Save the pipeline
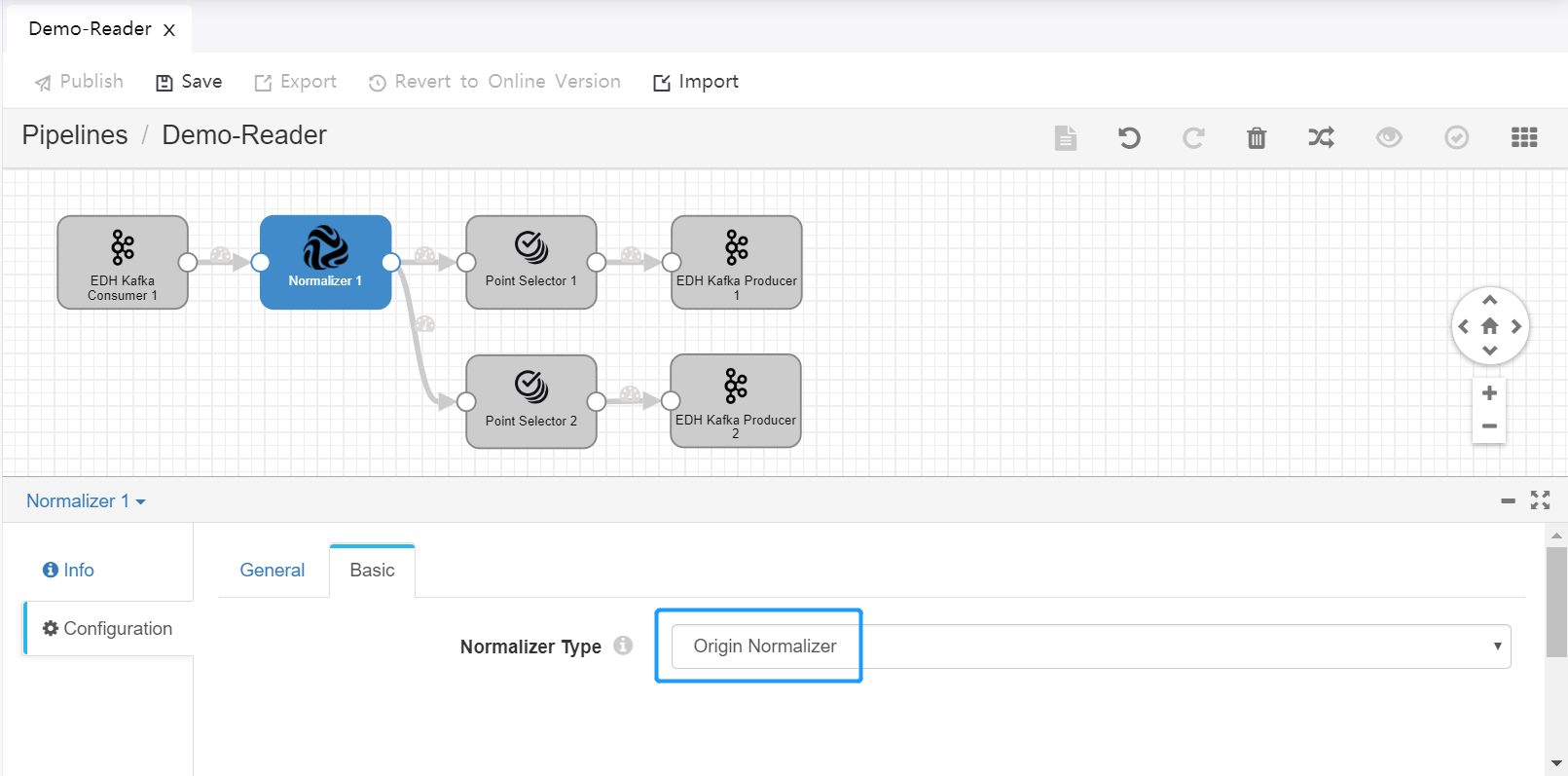 coord(190,82)
